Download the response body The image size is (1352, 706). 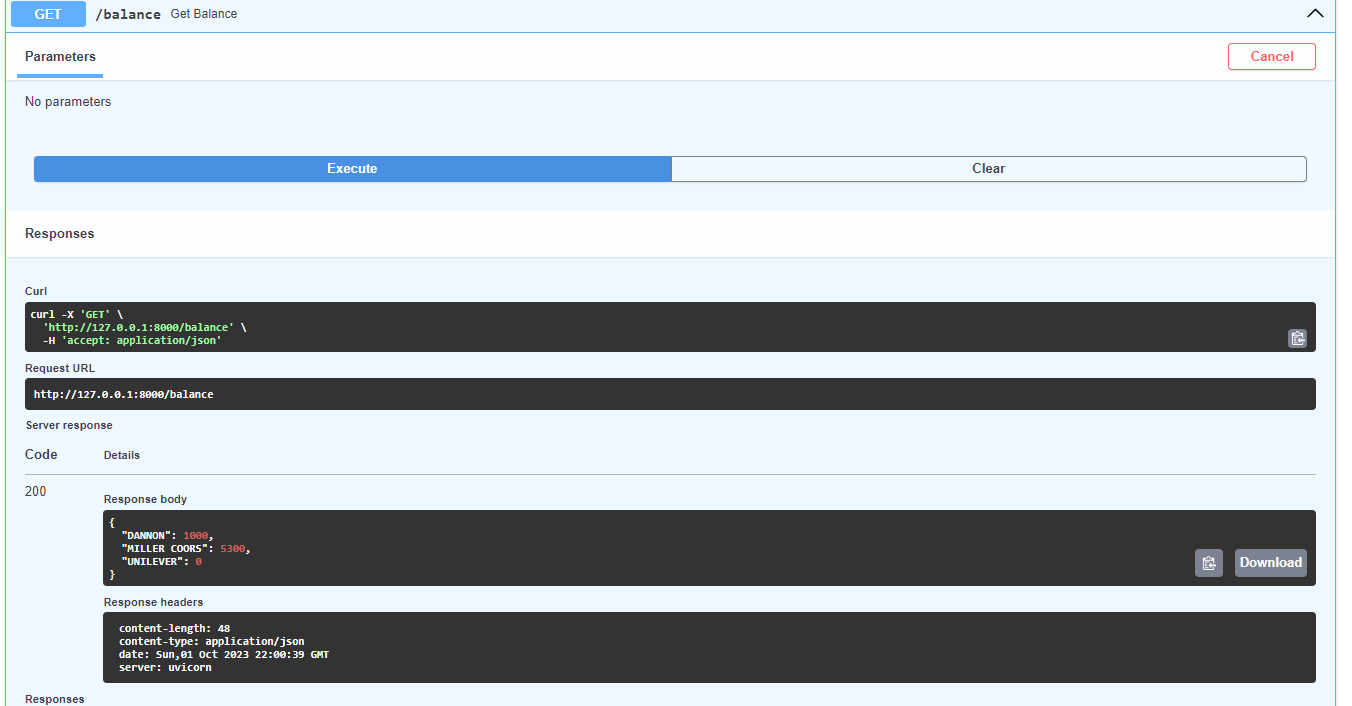tap(1270, 562)
